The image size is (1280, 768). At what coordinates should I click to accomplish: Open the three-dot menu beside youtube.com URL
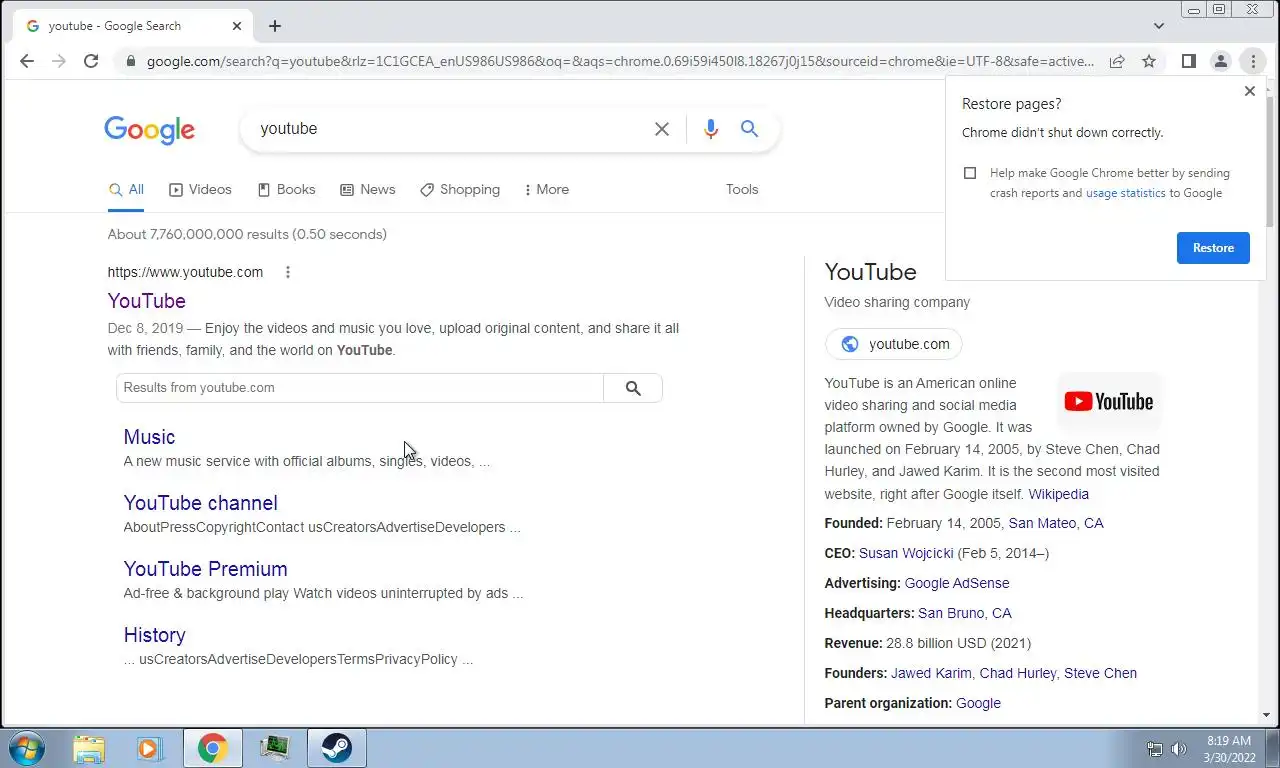288,272
